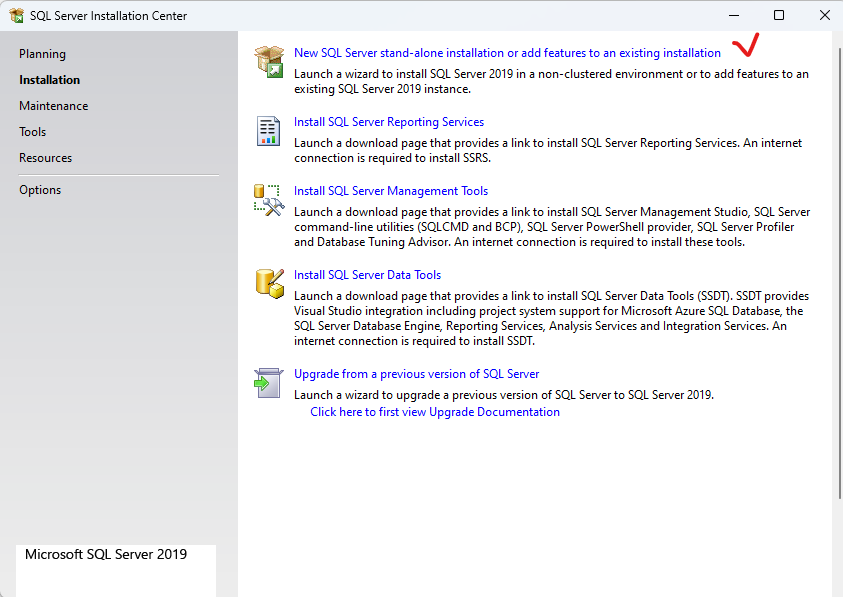Click the text 'connection is required to install SSRS.'

[392, 158]
